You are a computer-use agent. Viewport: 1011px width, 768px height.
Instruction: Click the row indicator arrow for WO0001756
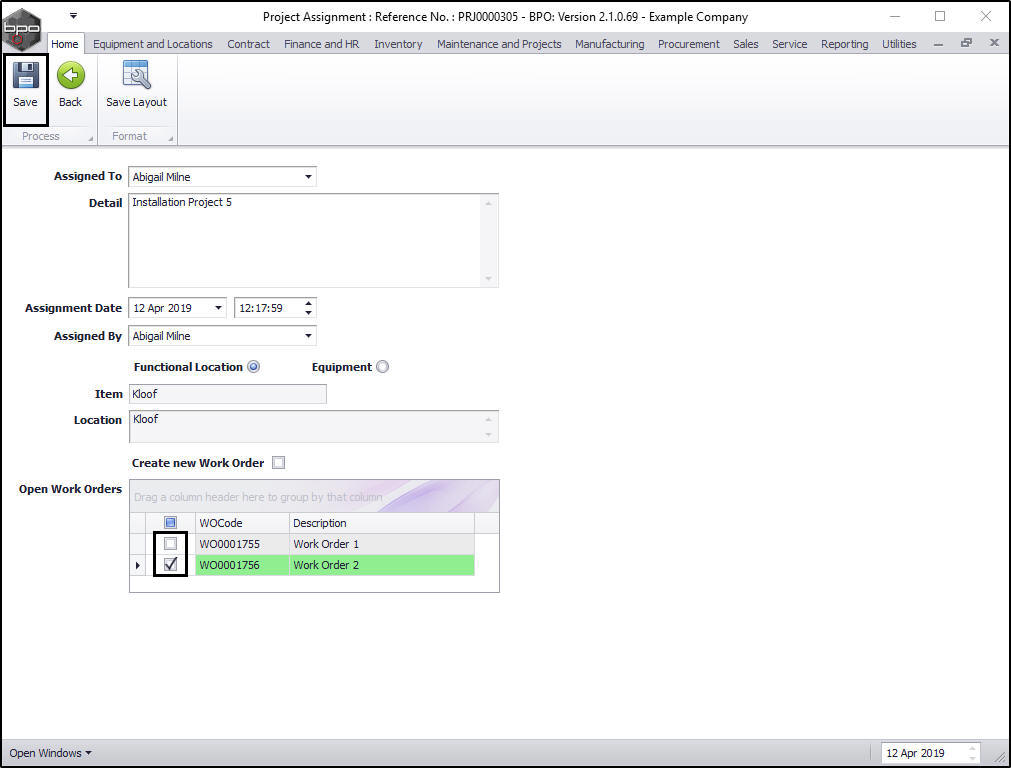click(137, 565)
